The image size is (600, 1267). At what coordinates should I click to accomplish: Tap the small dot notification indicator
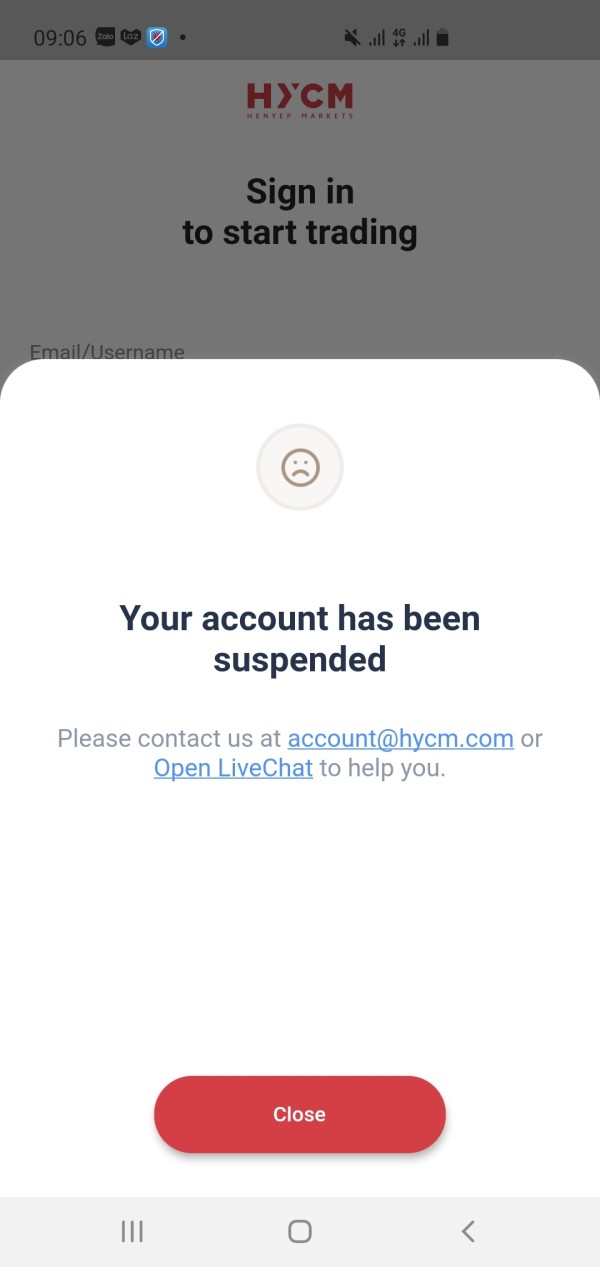(182, 38)
